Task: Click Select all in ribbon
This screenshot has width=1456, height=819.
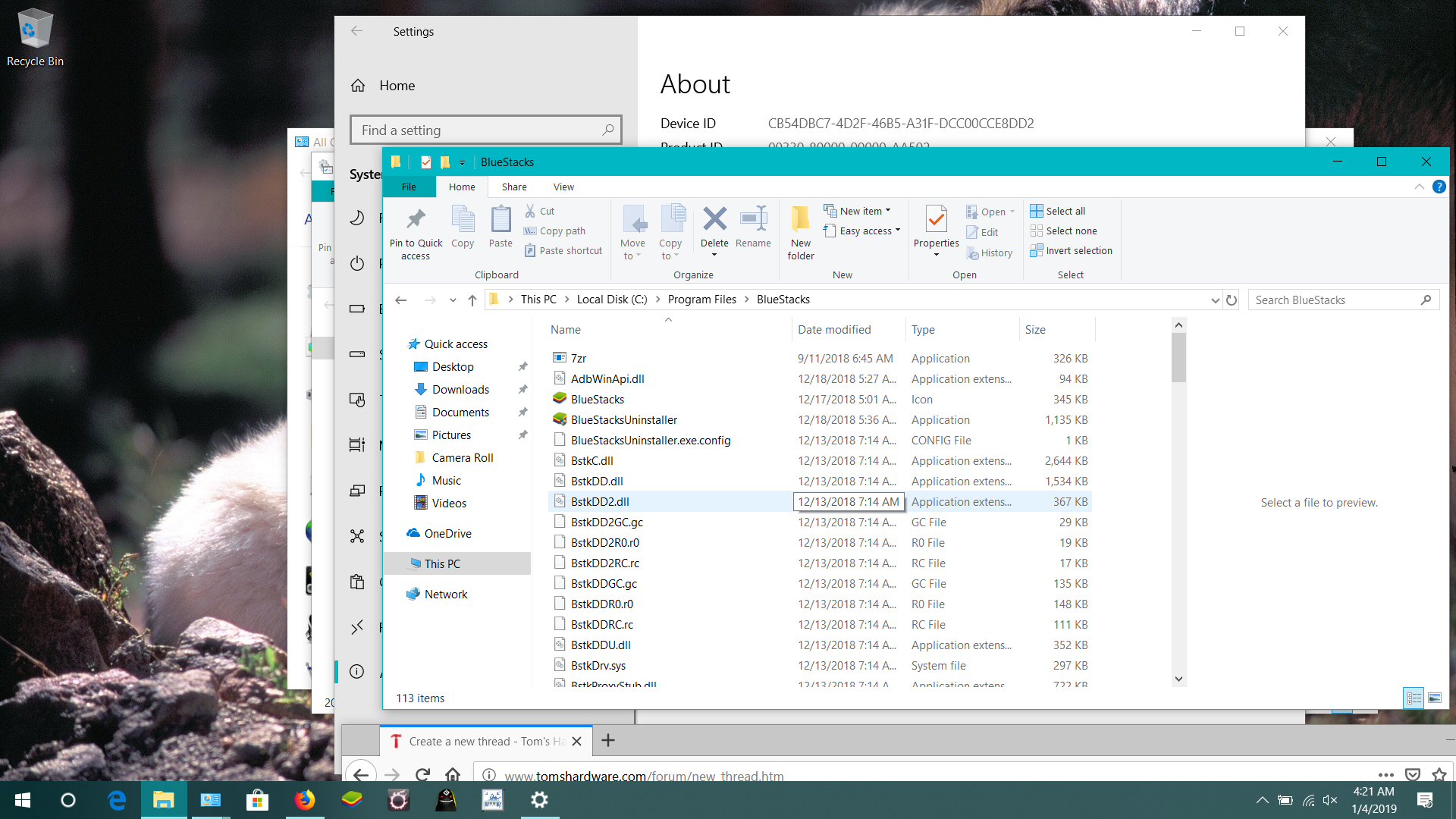Action: tap(1065, 211)
